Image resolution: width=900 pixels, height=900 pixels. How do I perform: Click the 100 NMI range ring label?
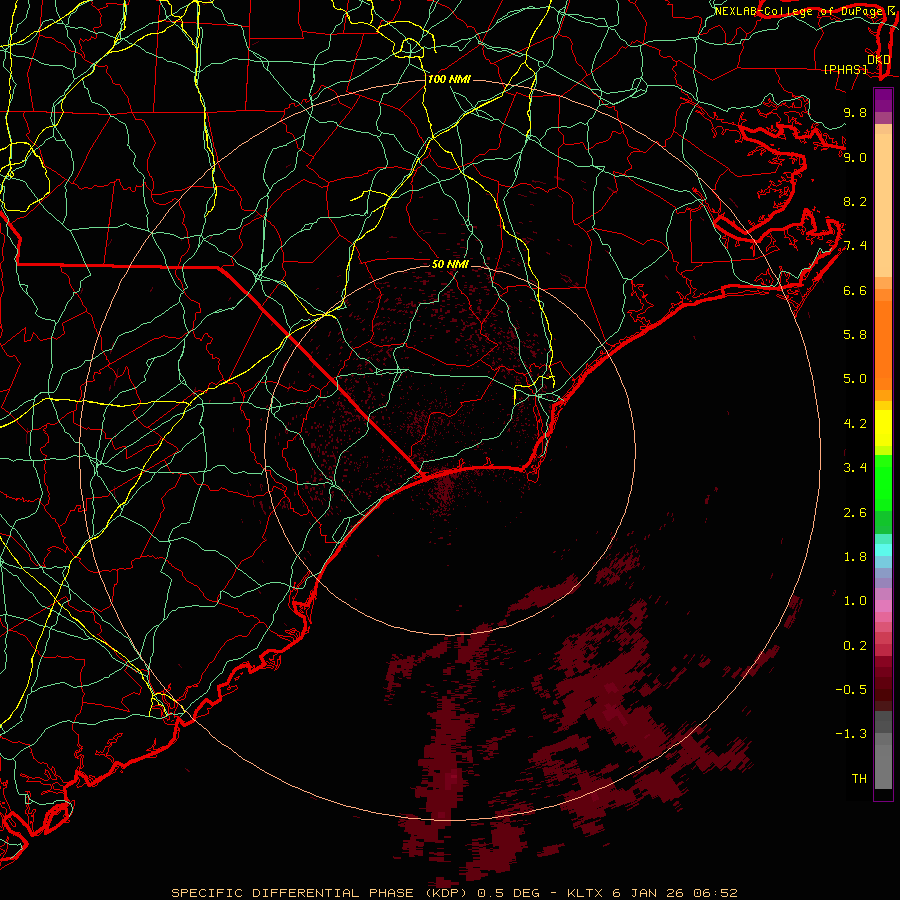coord(449,79)
